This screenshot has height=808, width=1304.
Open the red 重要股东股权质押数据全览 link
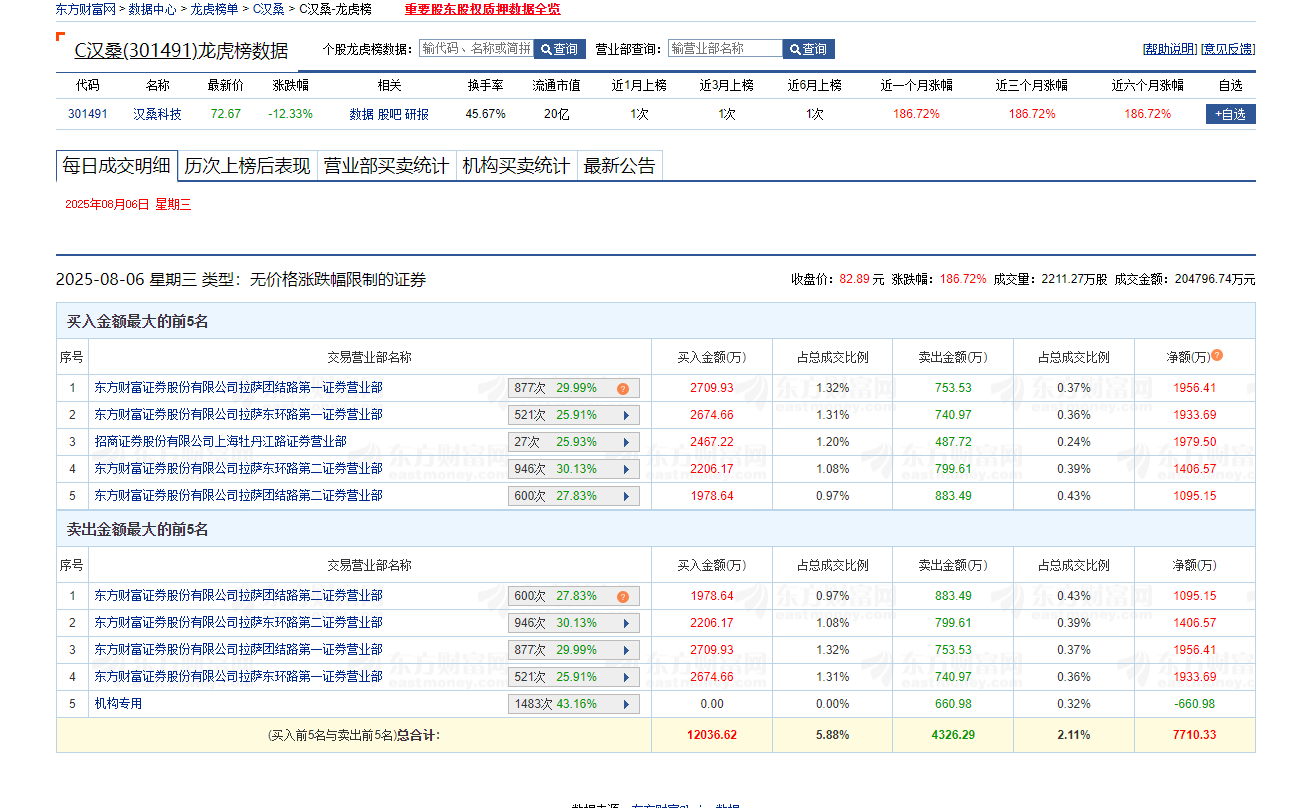[483, 9]
